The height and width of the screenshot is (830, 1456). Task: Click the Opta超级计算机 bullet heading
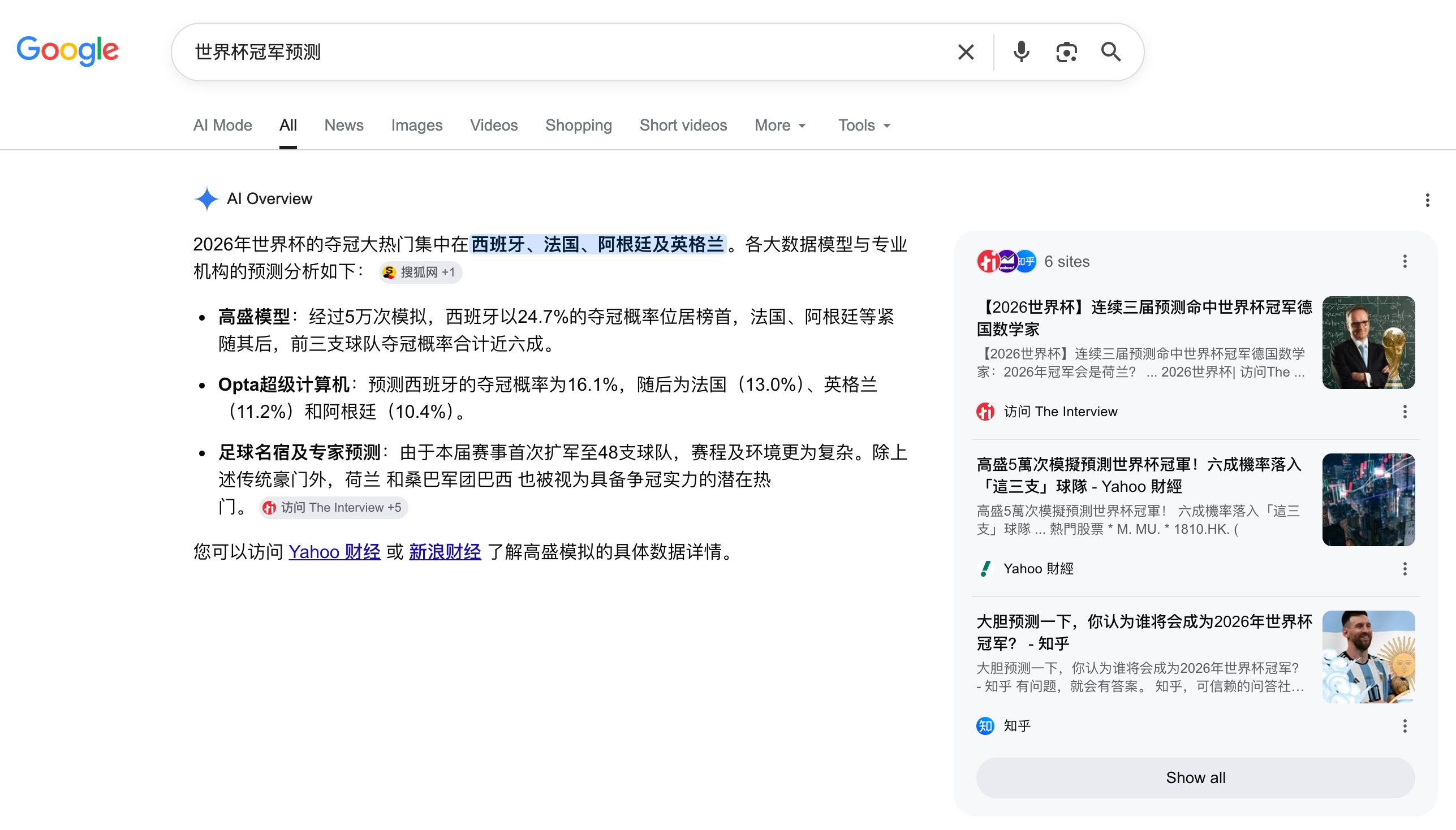pos(283,385)
